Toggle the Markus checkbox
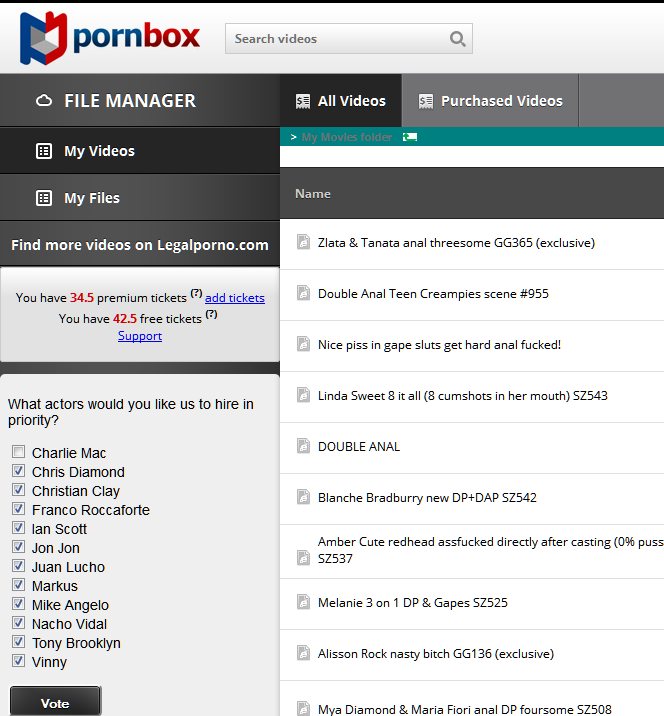The height and width of the screenshot is (716, 664). click(x=18, y=586)
